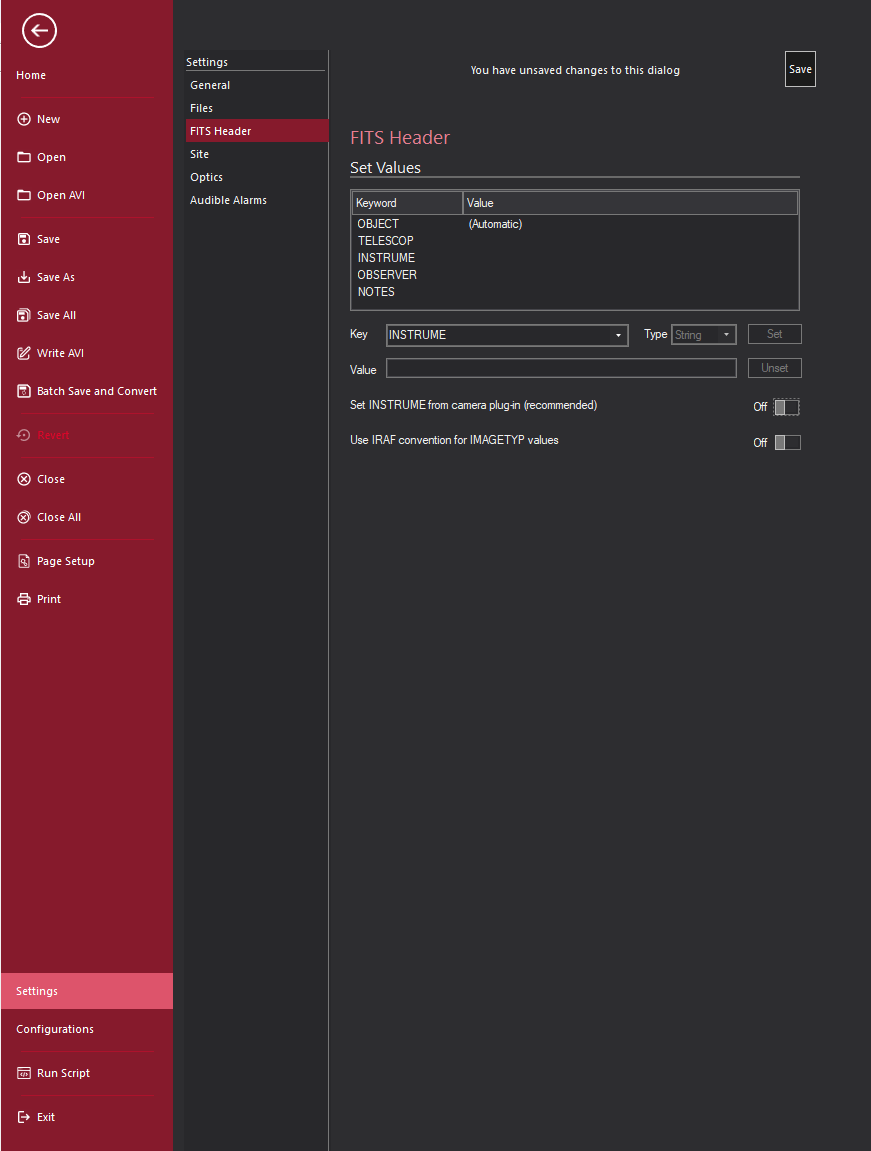Screen dimensions: 871x1151
Task: Click the Save As icon
Action: point(24,277)
